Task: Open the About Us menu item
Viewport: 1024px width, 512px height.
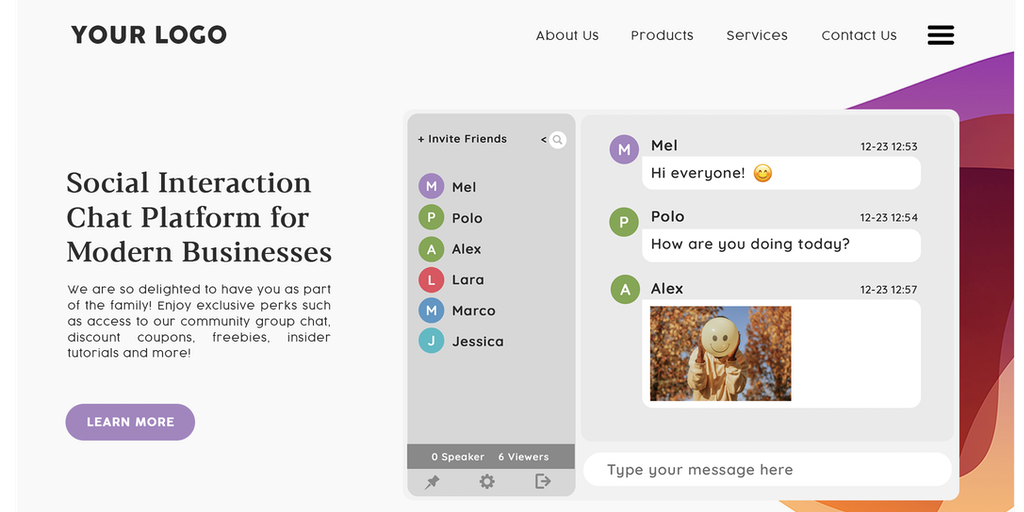Action: pos(567,35)
